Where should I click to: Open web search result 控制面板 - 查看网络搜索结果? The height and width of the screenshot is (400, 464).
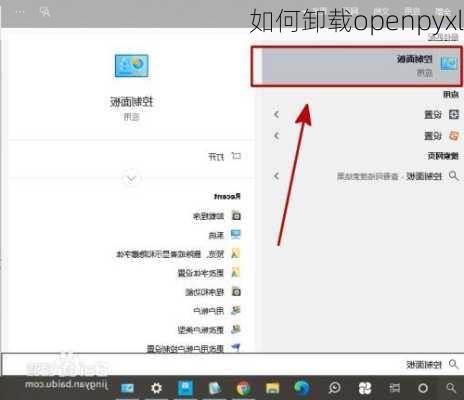[398, 176]
